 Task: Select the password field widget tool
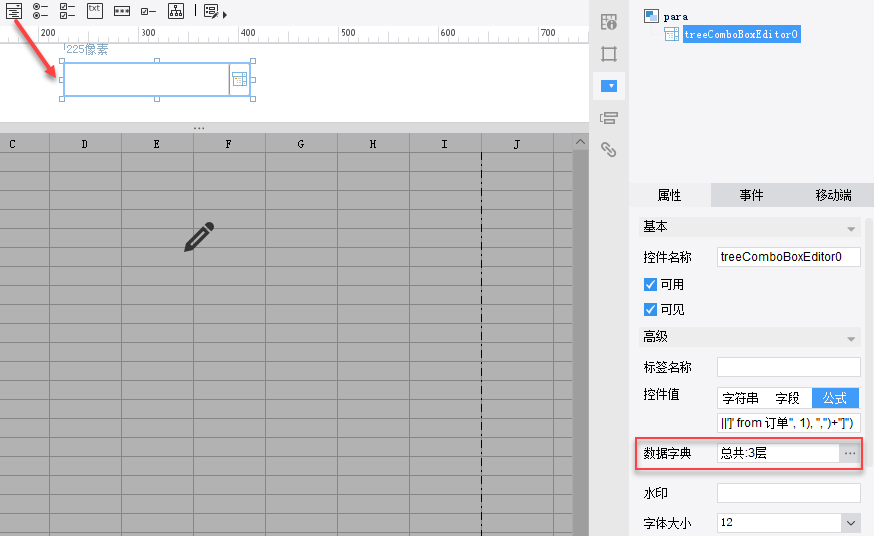pos(122,11)
